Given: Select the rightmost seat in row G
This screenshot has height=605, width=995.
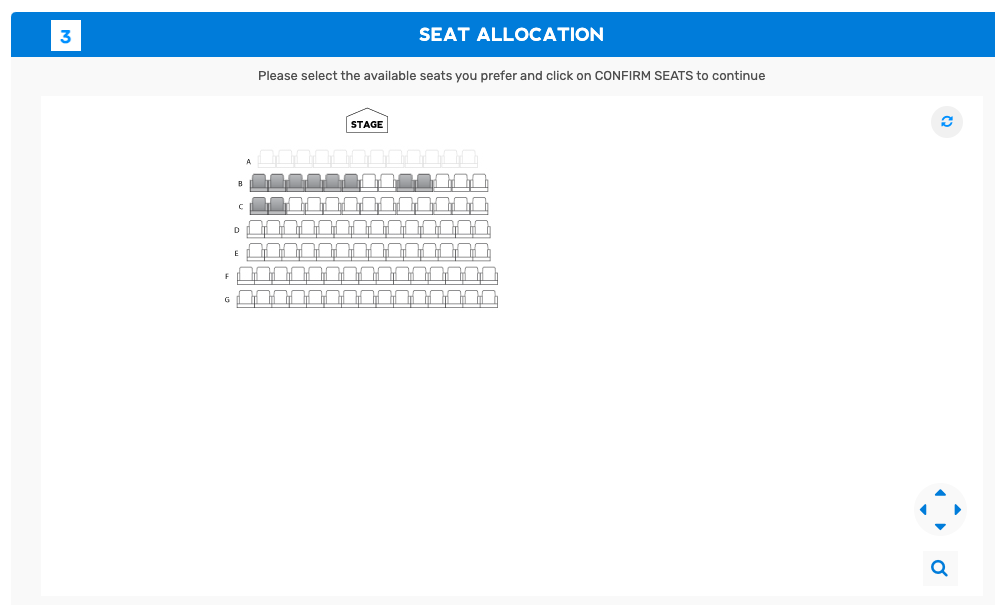Looking at the screenshot, I should [489, 298].
